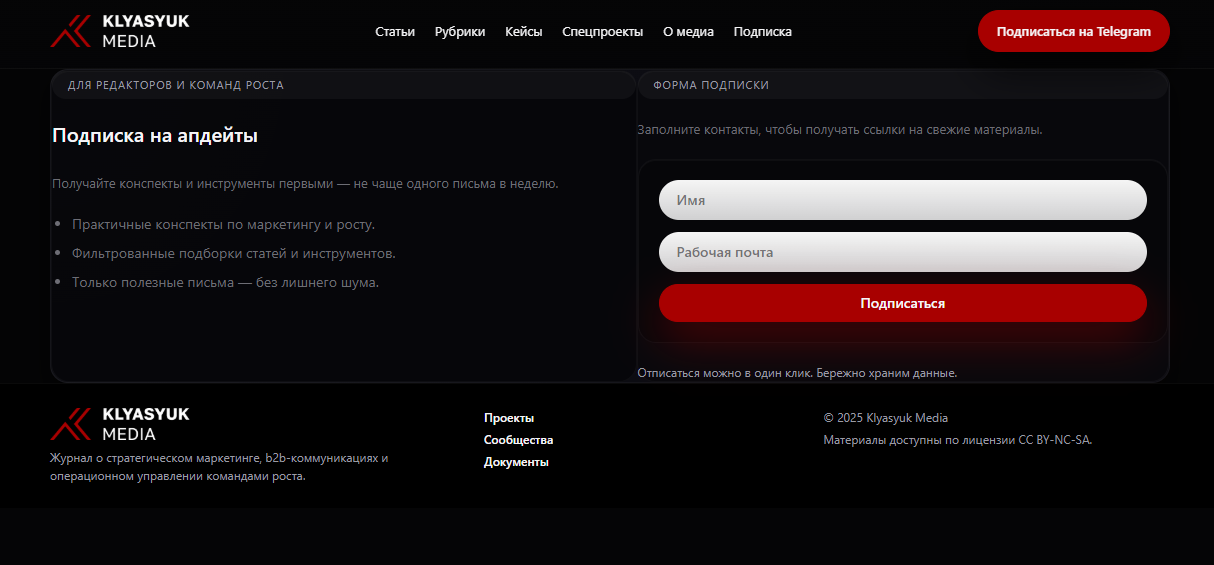Open the О медиа page
Screen dimensions: 1214x565
tap(688, 32)
